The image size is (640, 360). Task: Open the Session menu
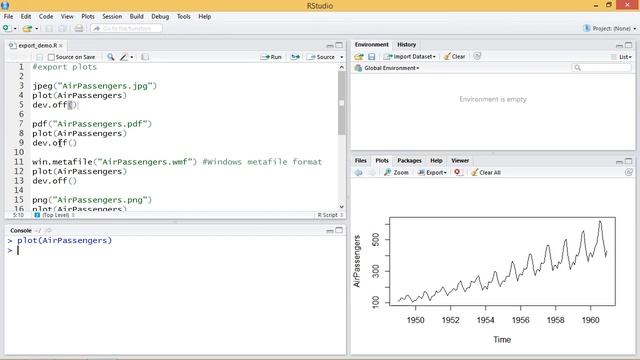tap(112, 16)
